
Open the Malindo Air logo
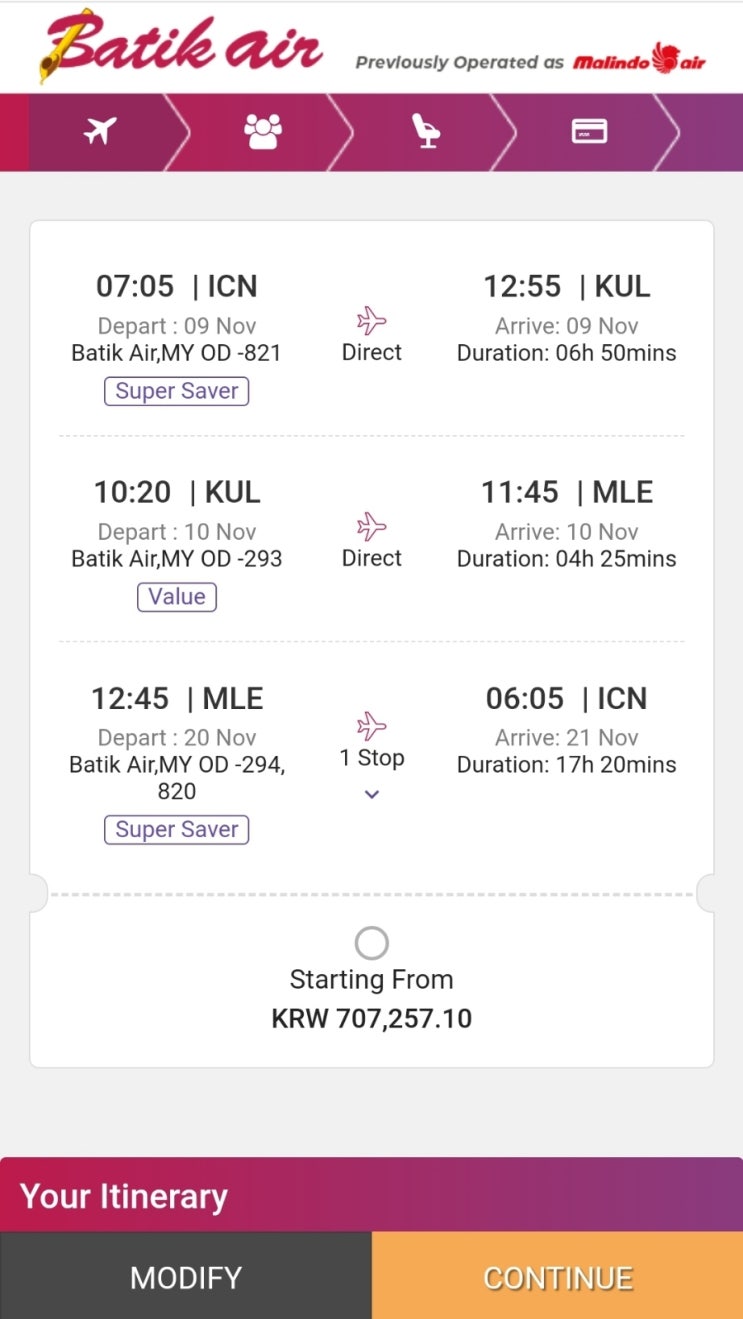[x=639, y=59]
